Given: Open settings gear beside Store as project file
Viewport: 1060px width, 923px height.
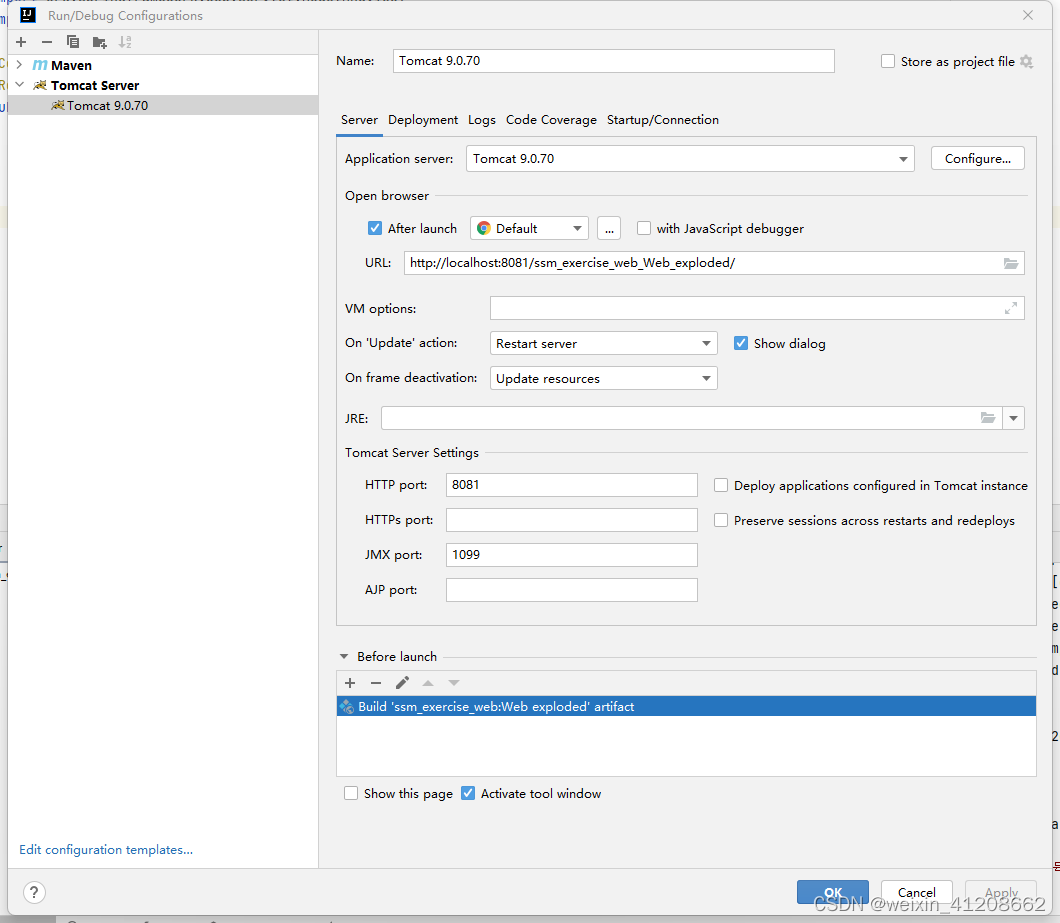Looking at the screenshot, I should point(1026,62).
